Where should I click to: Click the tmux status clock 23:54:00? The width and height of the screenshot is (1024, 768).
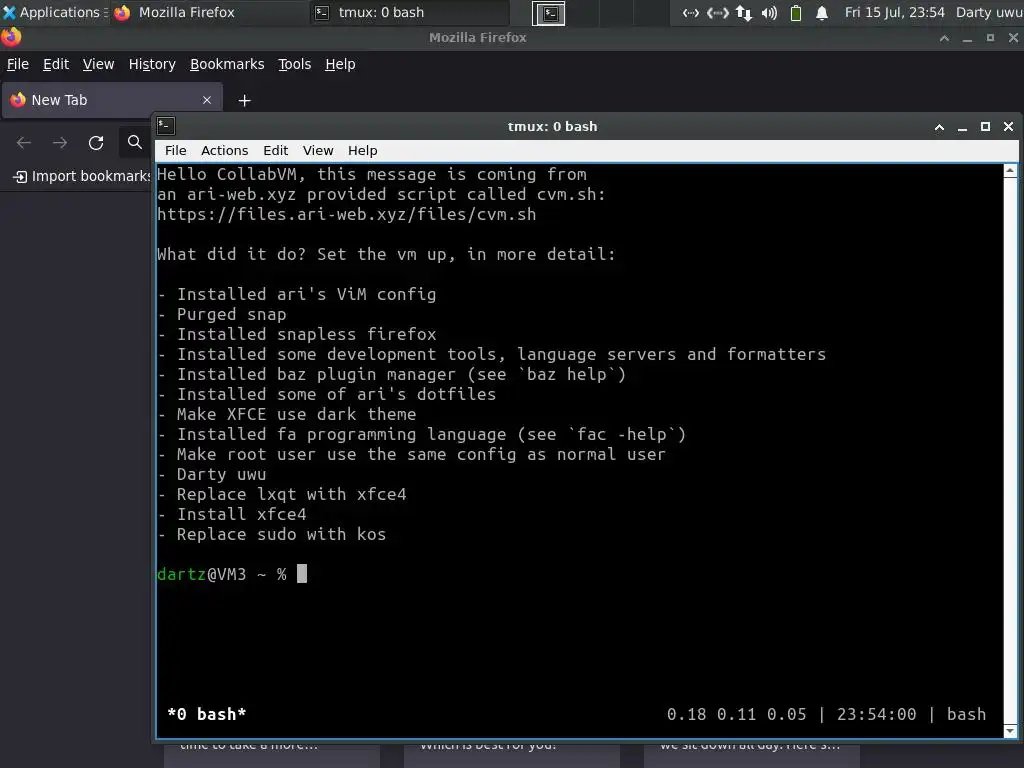pyautogui.click(x=876, y=714)
